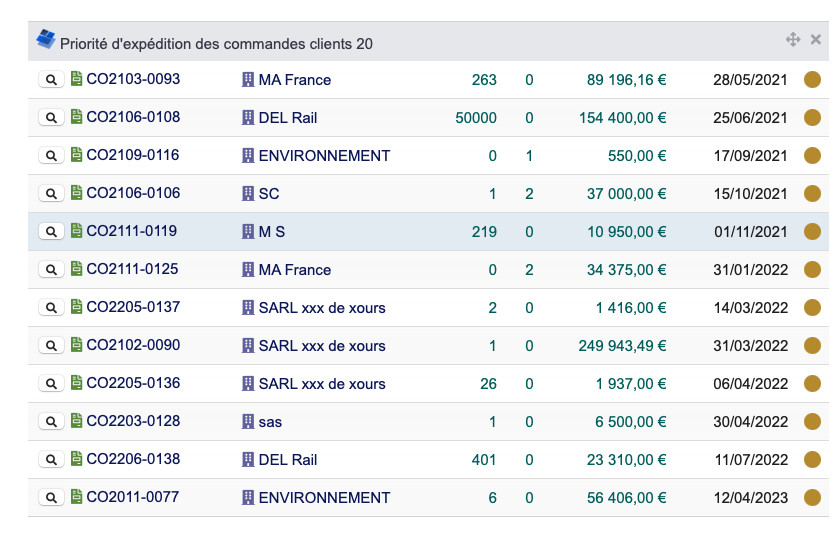Open order CO2206-0138
This screenshot has width=840, height=539.
pyautogui.click(x=133, y=460)
